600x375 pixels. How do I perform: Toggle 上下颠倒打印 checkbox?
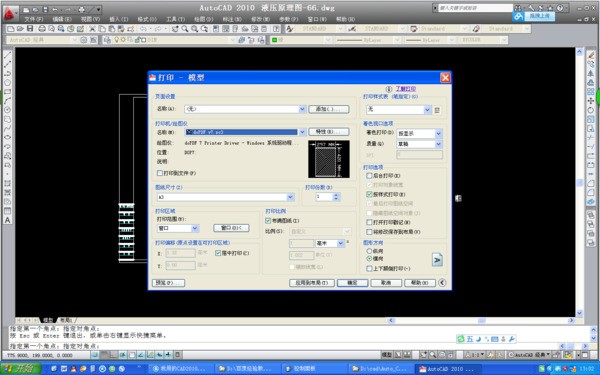click(369, 269)
